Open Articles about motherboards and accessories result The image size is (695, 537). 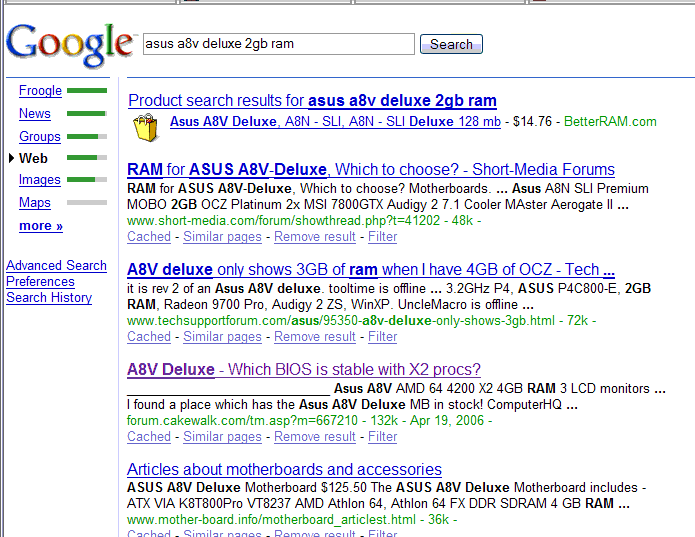click(284, 469)
